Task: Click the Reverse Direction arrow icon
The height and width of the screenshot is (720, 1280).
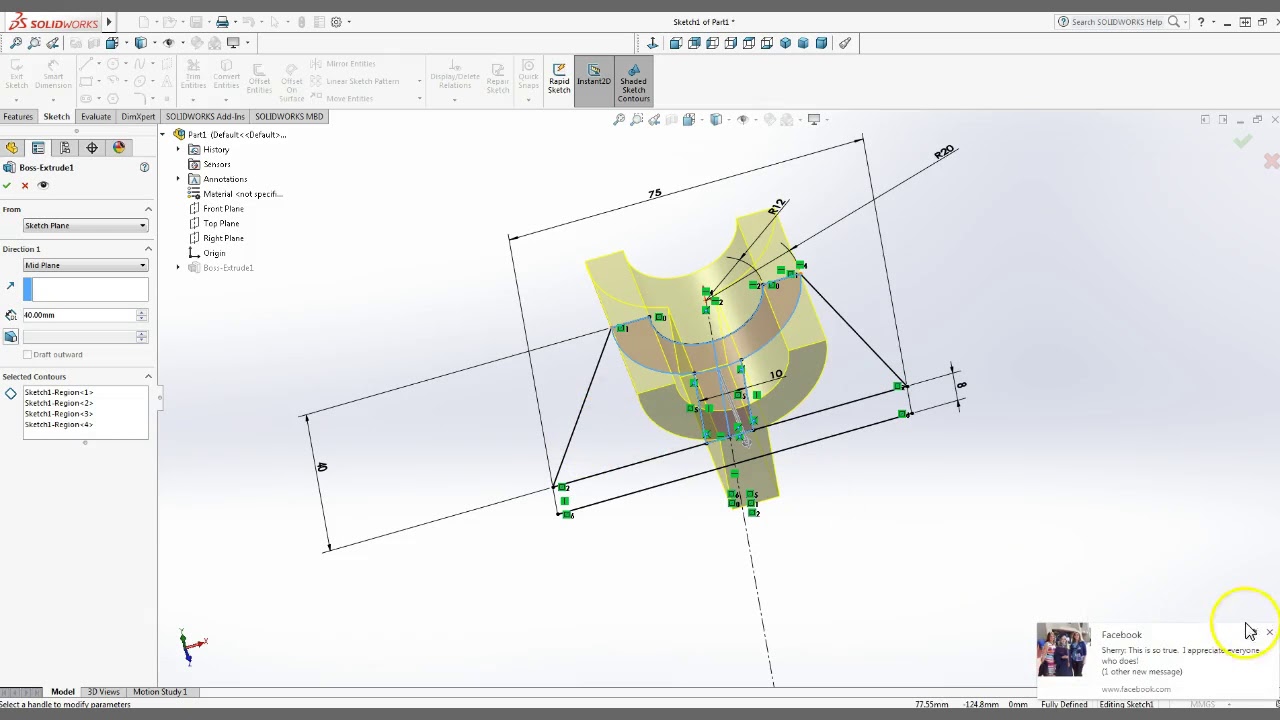Action: coord(11,286)
